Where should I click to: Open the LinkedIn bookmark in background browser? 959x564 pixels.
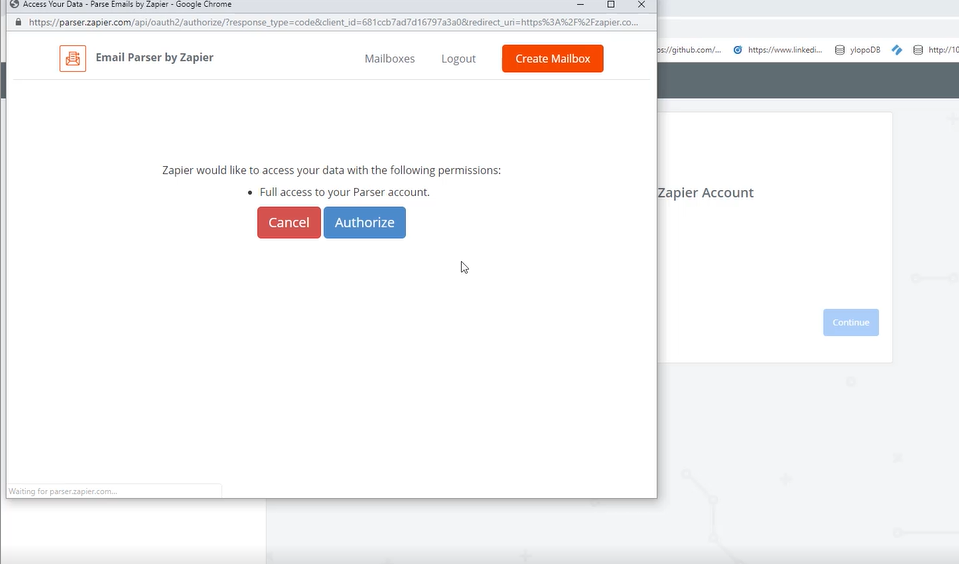click(778, 50)
